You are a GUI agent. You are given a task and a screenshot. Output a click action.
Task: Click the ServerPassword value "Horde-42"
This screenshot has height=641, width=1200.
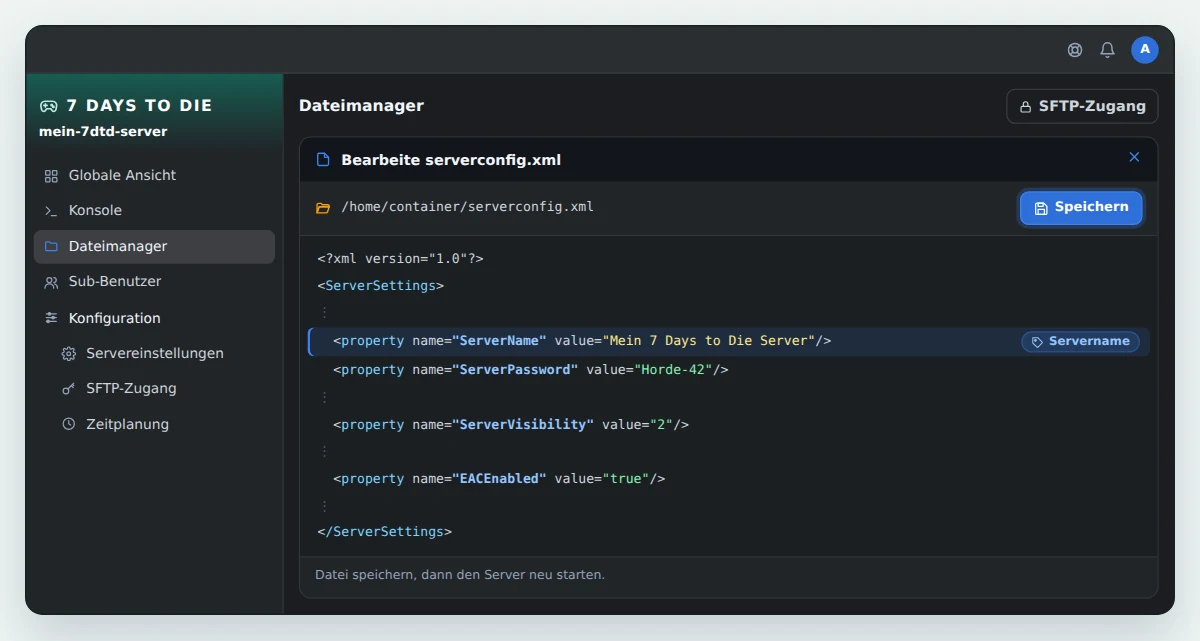pyautogui.click(x=674, y=370)
